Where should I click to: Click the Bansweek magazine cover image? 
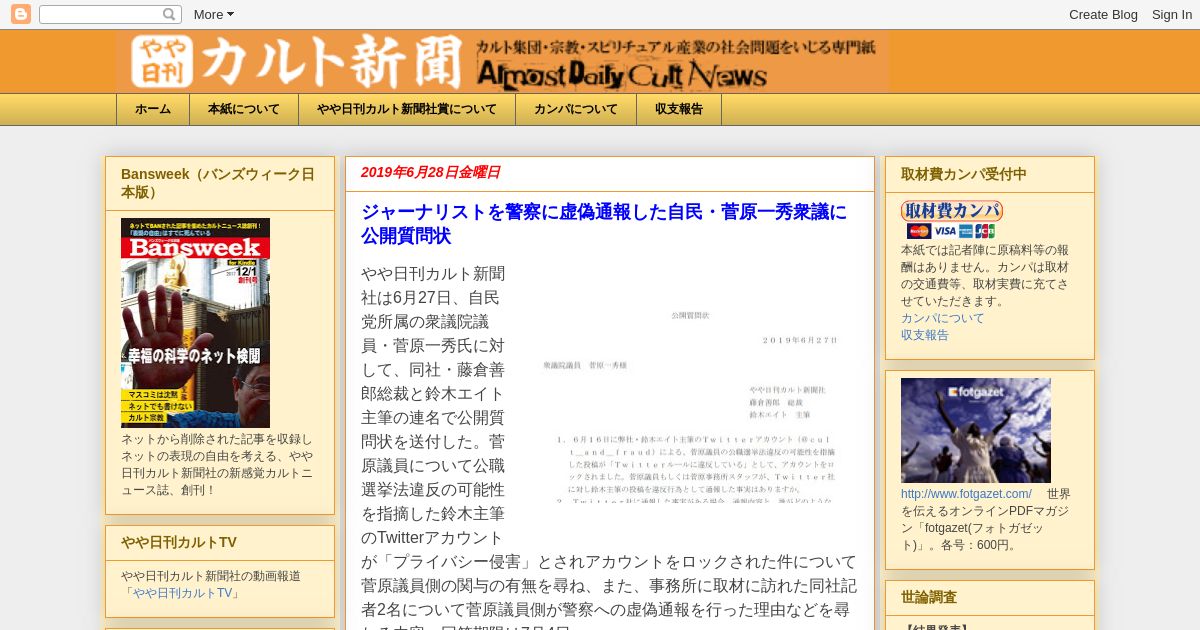click(195, 323)
